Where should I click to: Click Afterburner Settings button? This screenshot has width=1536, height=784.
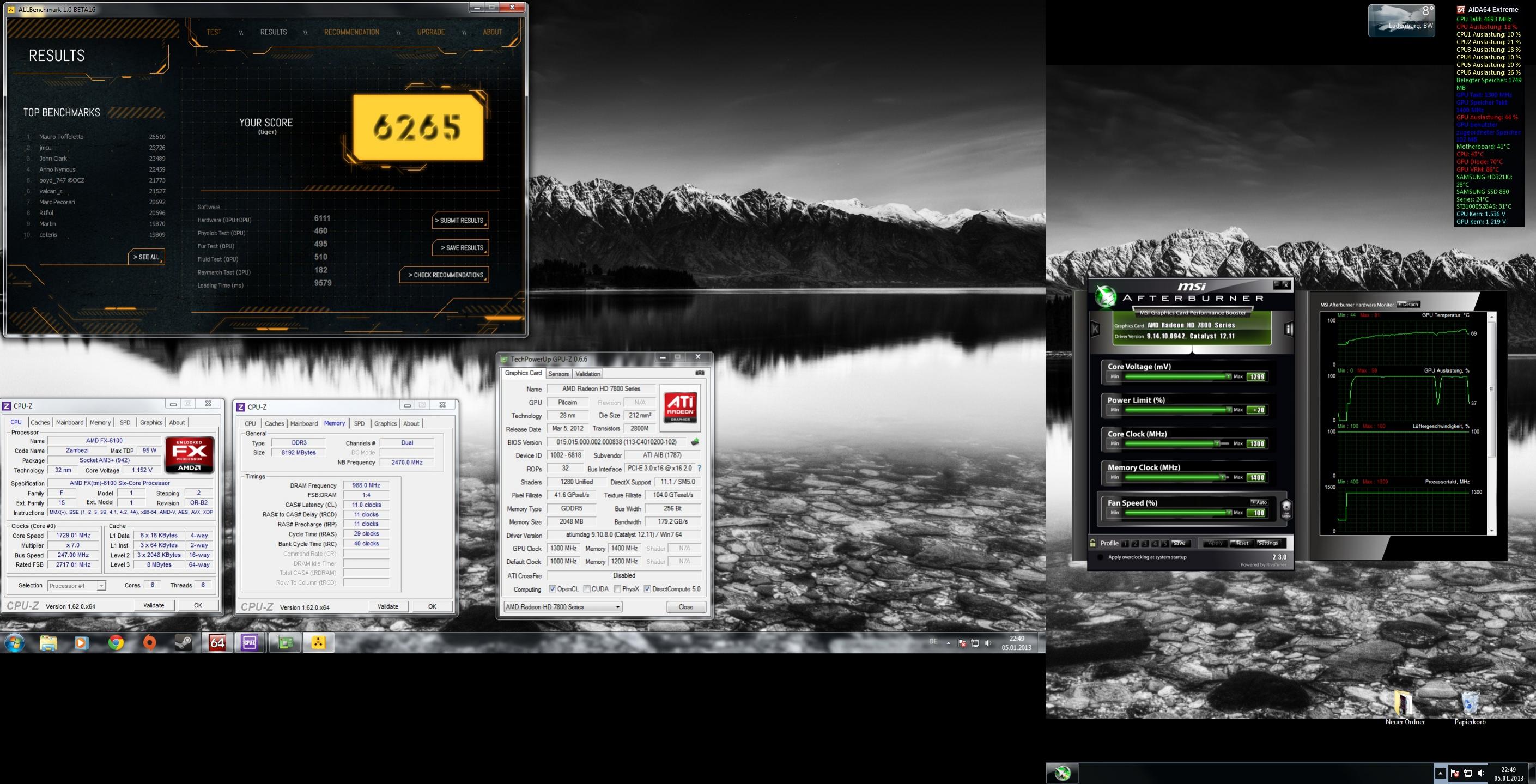pos(1268,543)
